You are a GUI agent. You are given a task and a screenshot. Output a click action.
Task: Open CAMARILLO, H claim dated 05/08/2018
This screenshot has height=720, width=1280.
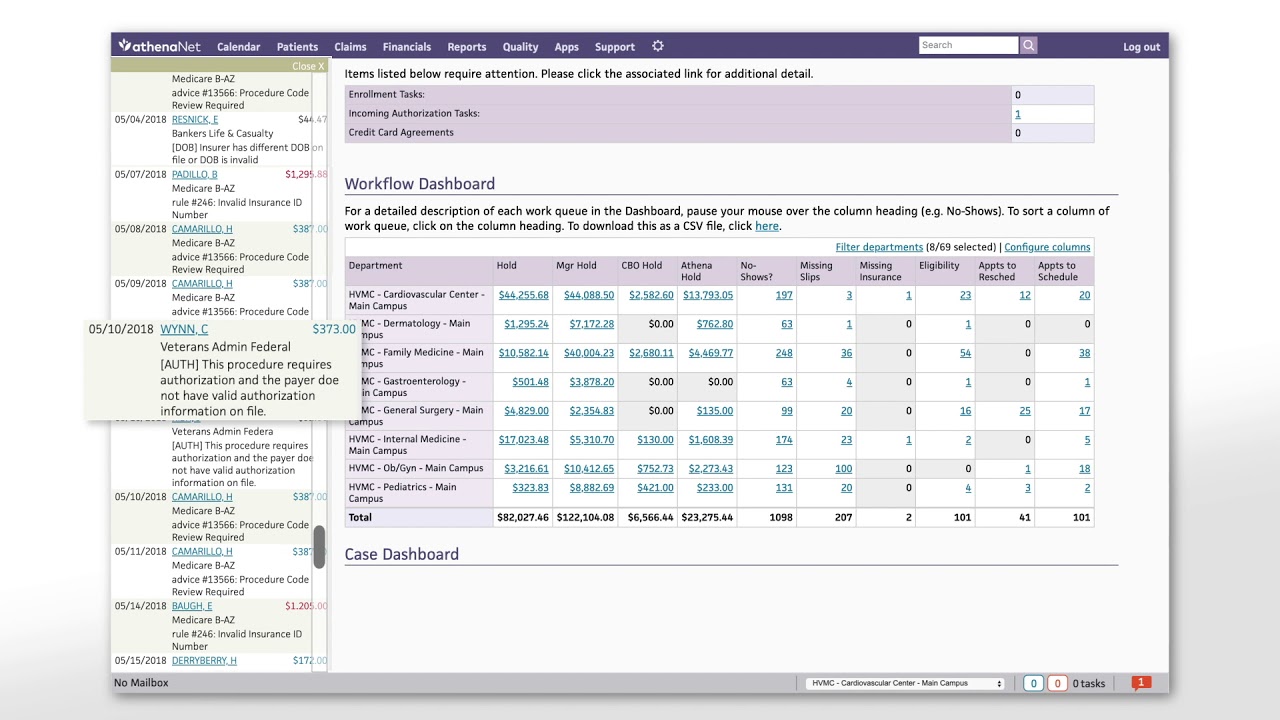point(202,229)
